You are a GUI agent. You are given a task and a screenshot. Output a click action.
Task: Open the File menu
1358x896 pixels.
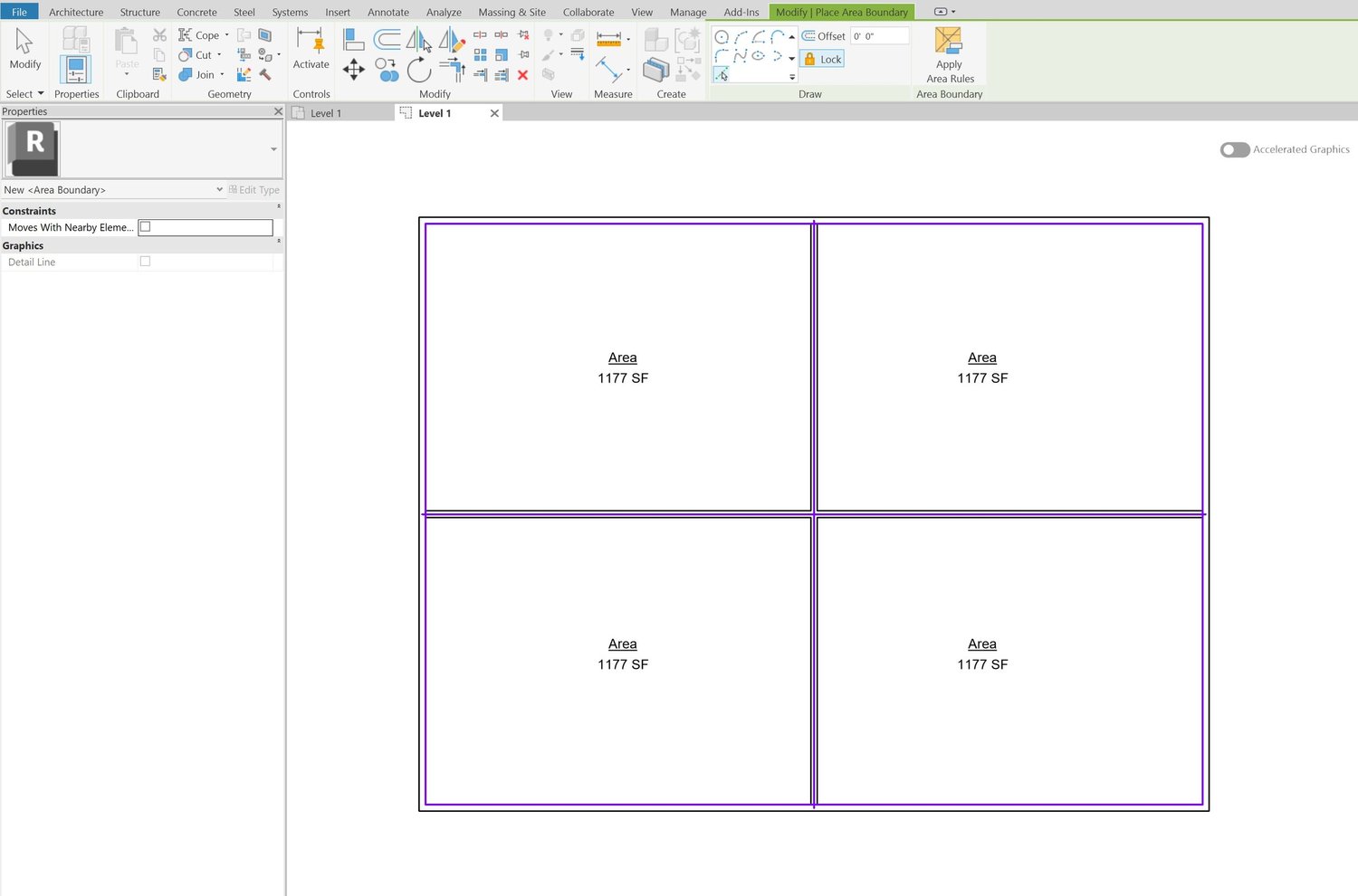(x=19, y=12)
